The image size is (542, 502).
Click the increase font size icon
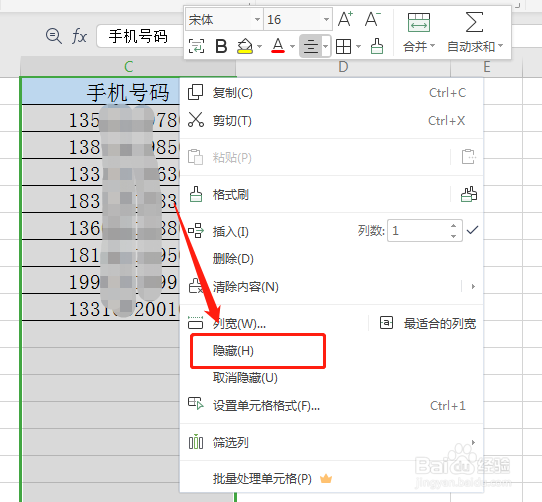(345, 19)
